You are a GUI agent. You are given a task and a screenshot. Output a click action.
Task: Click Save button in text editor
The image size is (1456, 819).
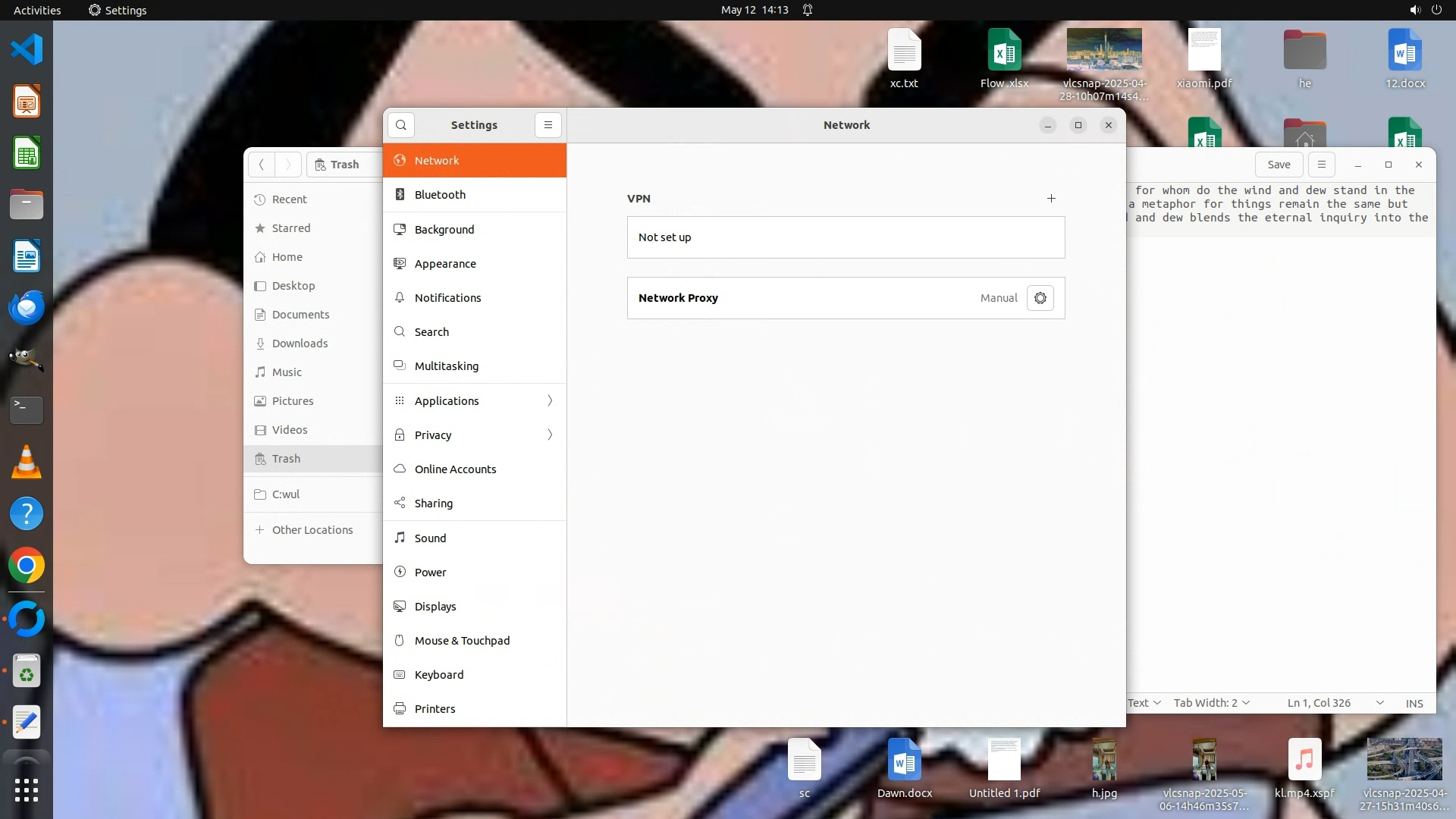[1279, 165]
